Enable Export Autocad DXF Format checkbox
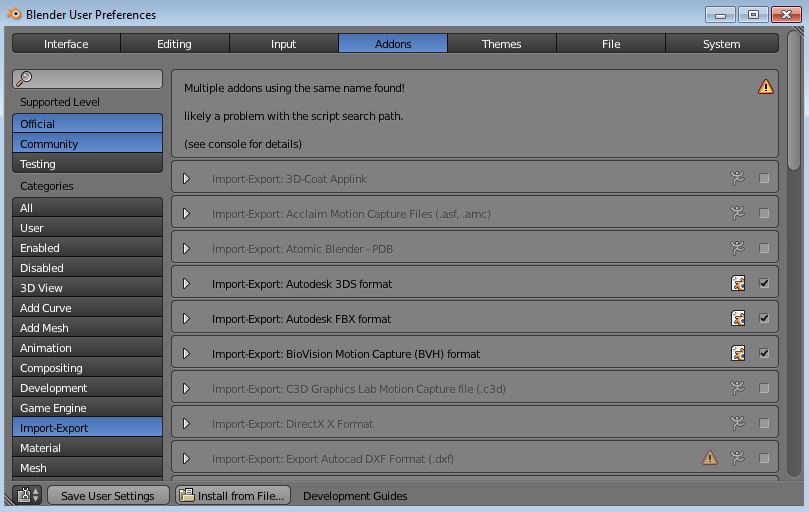This screenshot has width=809, height=512. pos(764,458)
